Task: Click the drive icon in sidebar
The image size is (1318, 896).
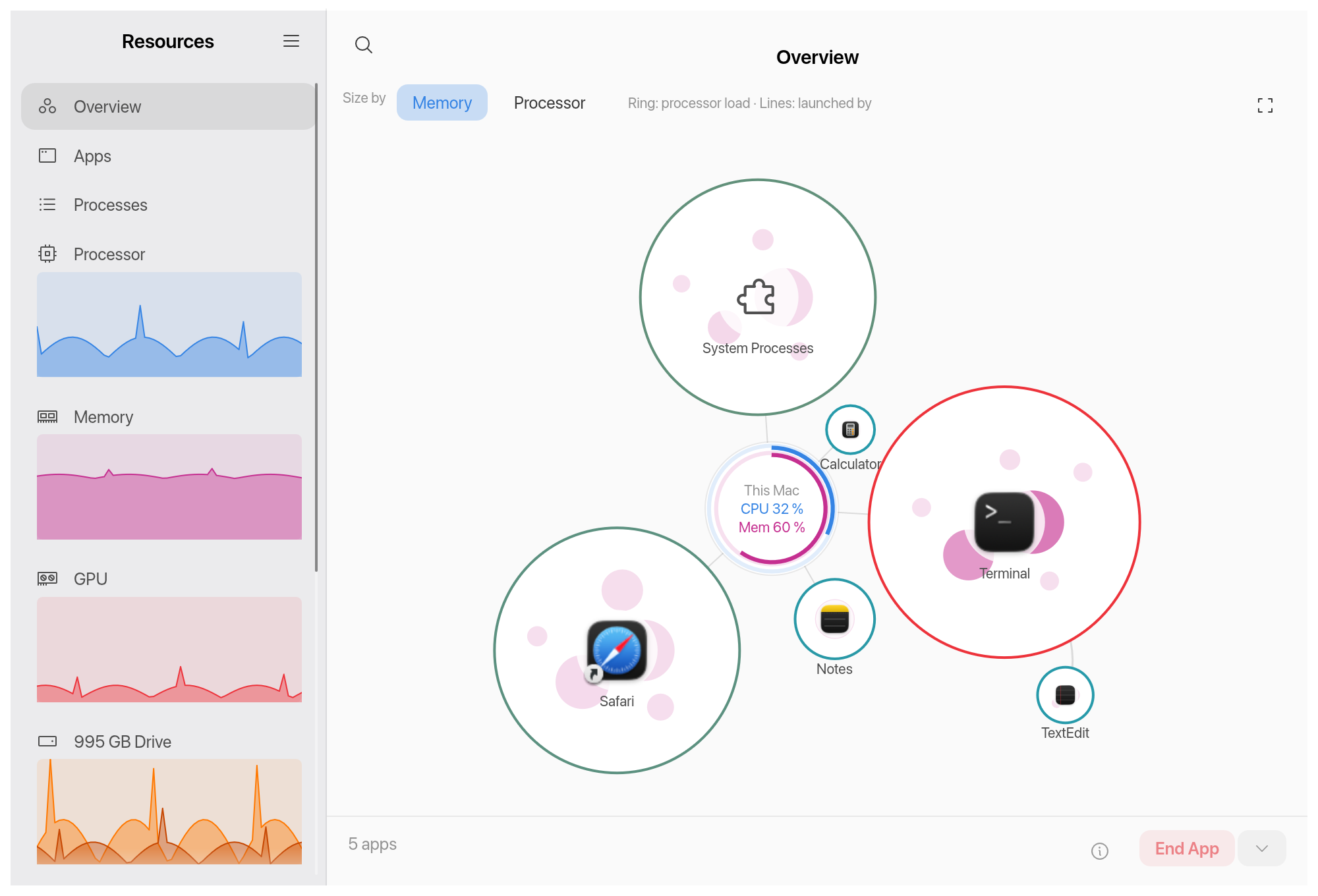Action: point(47,741)
